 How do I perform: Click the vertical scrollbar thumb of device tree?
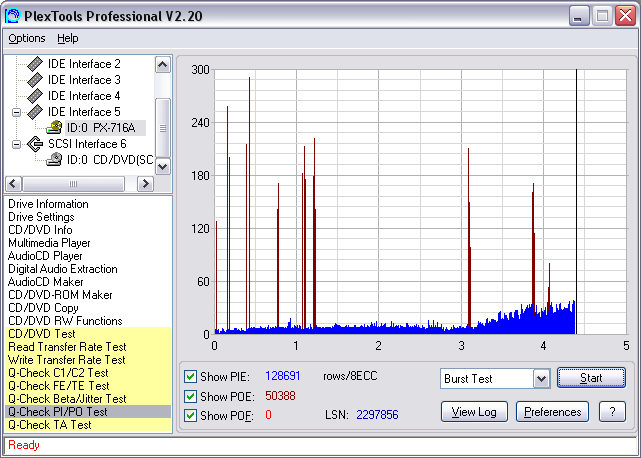click(163, 128)
